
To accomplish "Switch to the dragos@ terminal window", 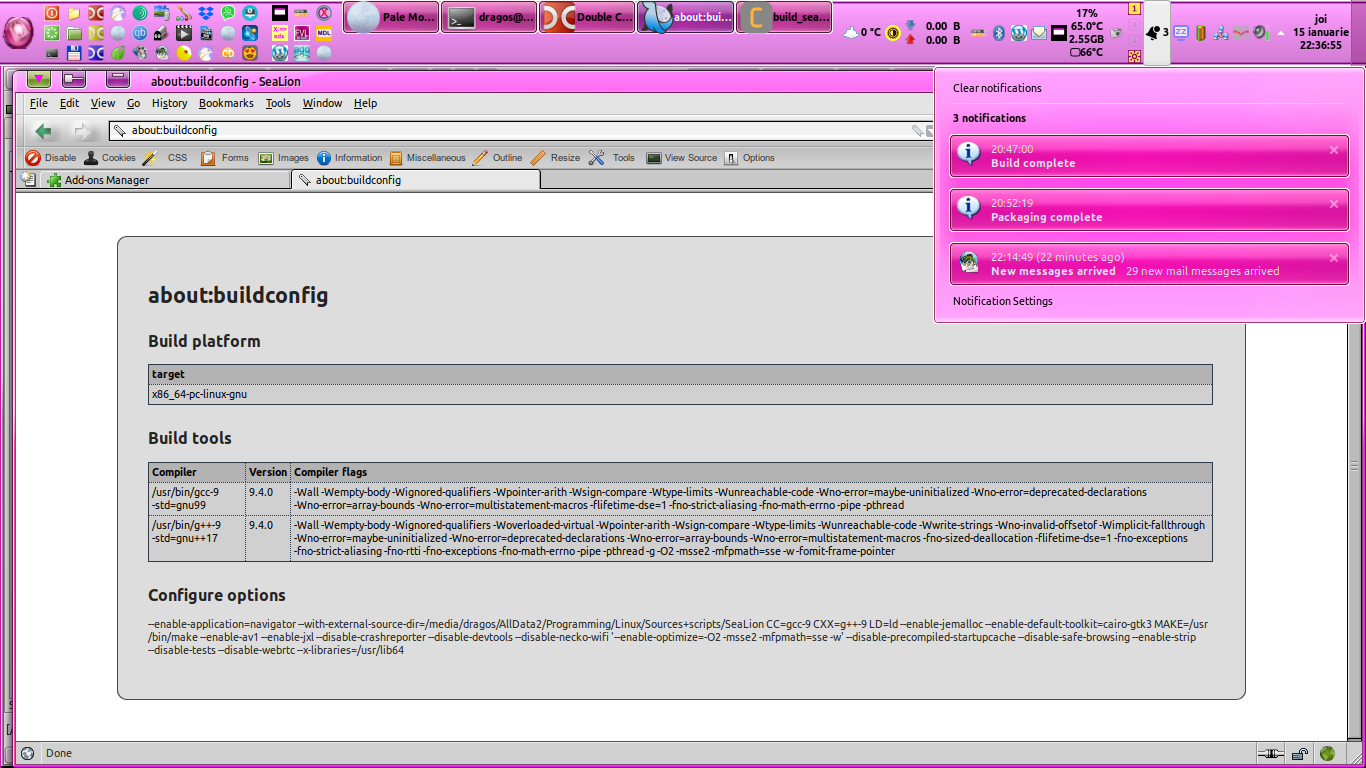I will click(x=488, y=17).
